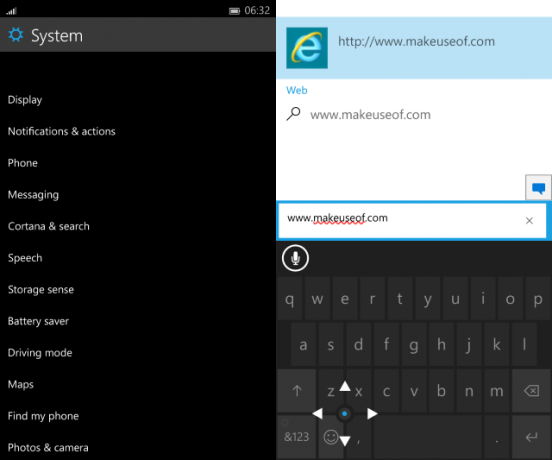Open Photos & camera settings
This screenshot has width=552, height=460.
(x=48, y=448)
